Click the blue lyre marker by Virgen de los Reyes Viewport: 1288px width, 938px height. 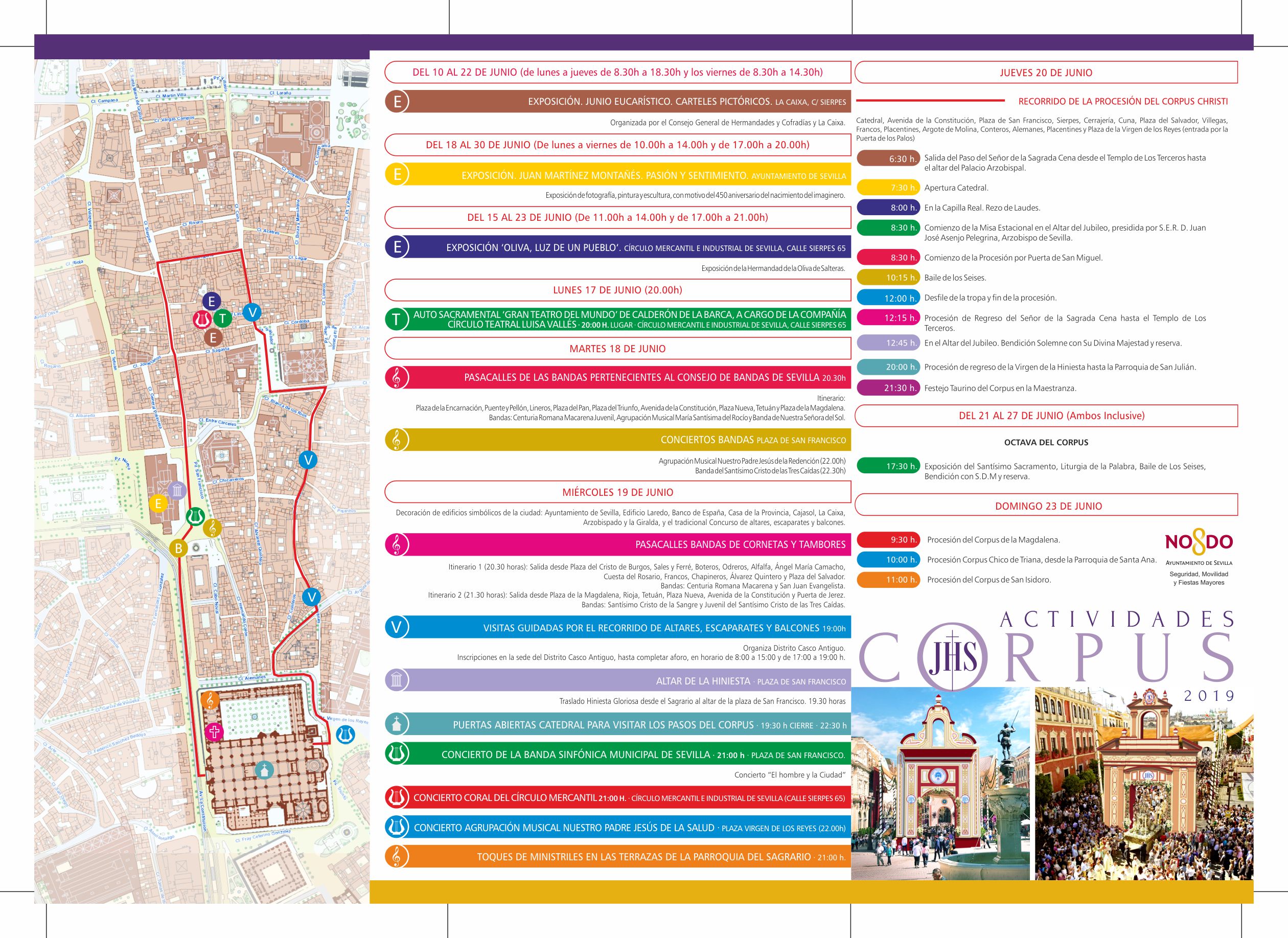point(346,735)
